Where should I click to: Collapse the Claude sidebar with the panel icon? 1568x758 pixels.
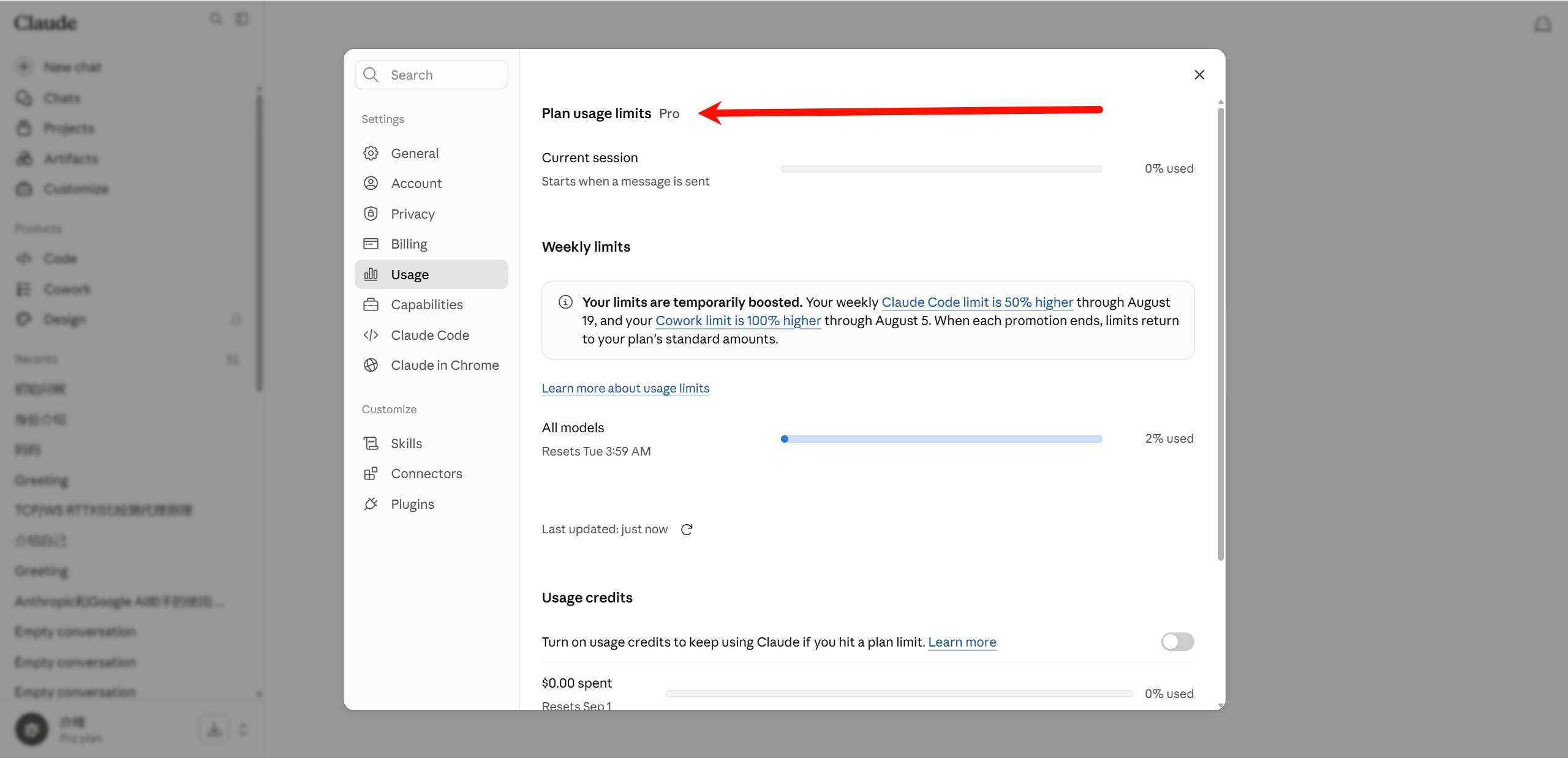[x=243, y=19]
